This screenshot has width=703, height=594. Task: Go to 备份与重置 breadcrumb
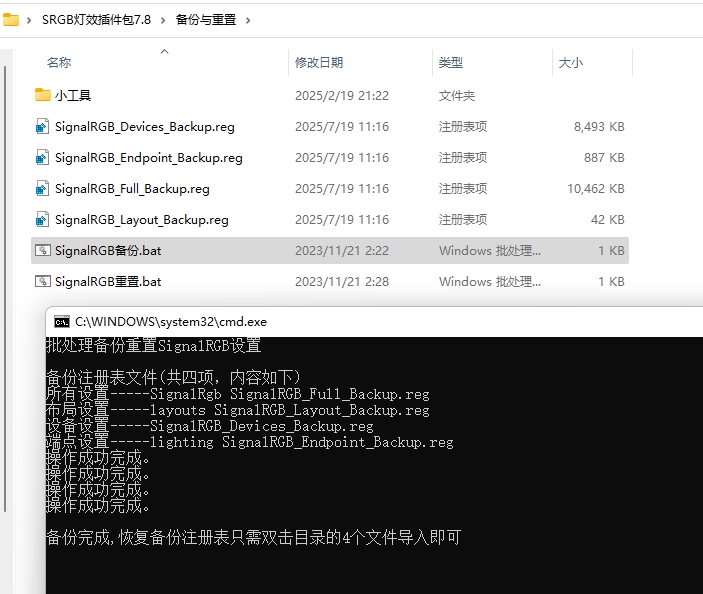(x=206, y=20)
